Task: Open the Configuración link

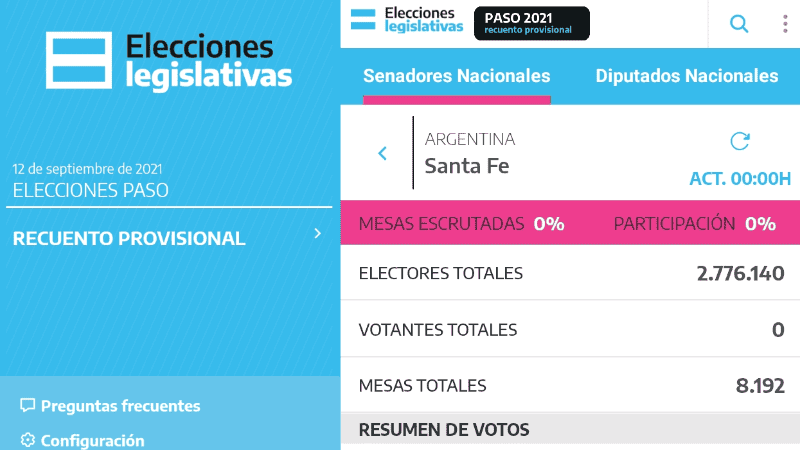Action: (92, 440)
